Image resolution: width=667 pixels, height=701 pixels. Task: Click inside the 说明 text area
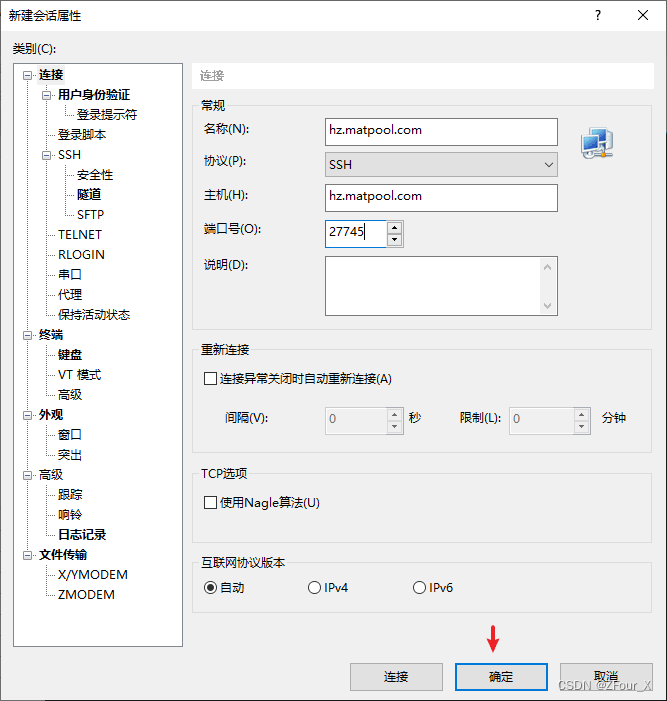coord(433,286)
